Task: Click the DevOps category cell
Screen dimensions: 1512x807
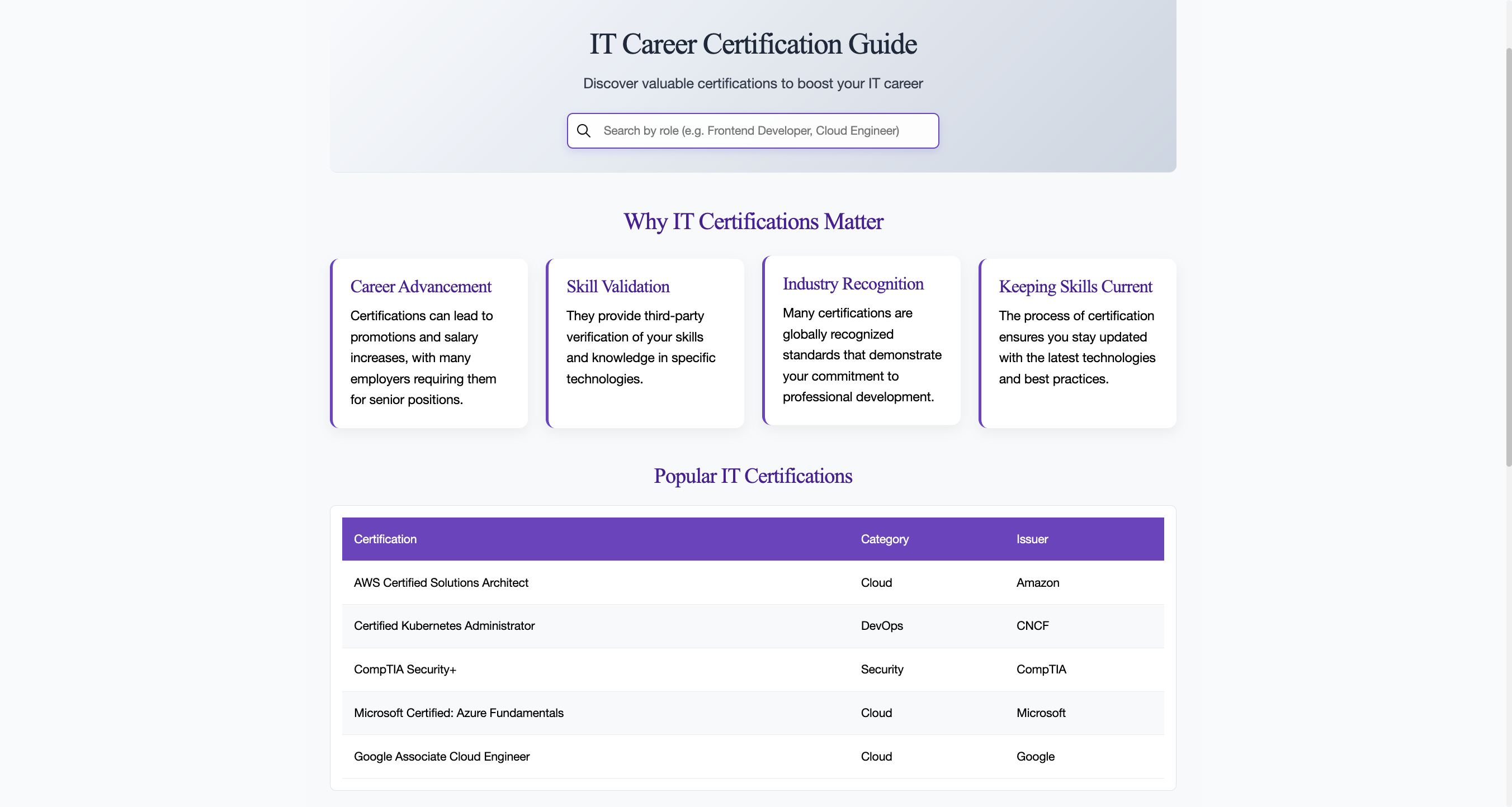Action: pyautogui.click(x=882, y=625)
